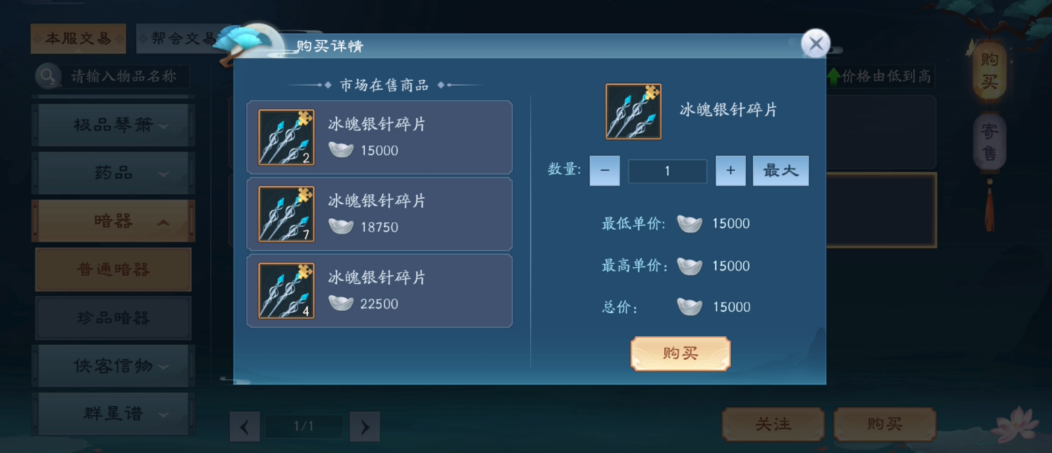Expand the 极品琴箫 category
The image size is (1052, 453).
point(113,125)
